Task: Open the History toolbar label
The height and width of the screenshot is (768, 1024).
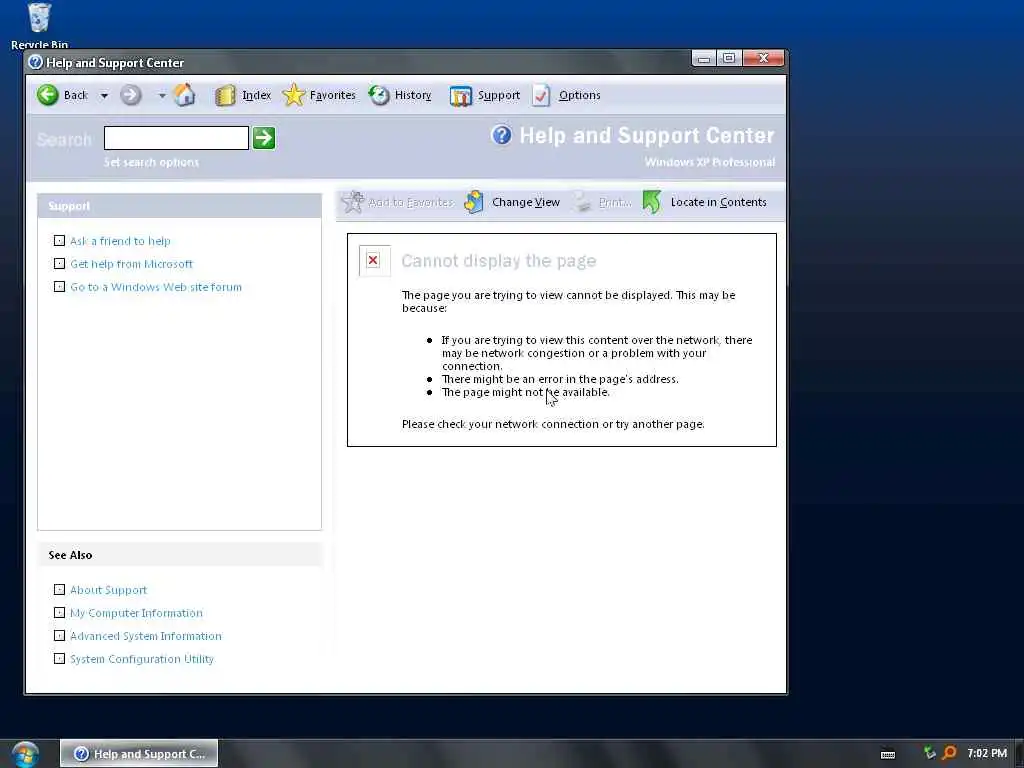Action: pyautogui.click(x=413, y=95)
